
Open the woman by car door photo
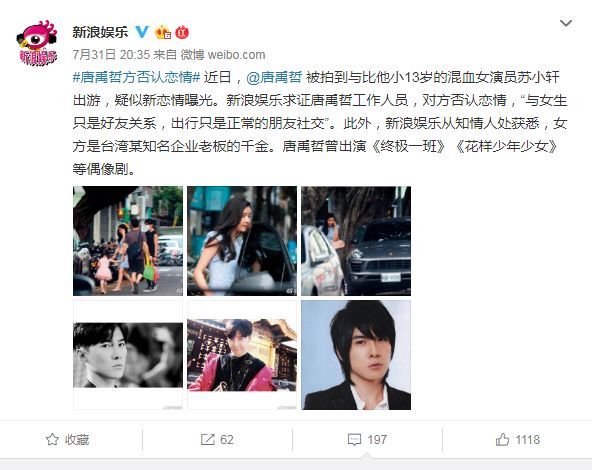[242, 241]
